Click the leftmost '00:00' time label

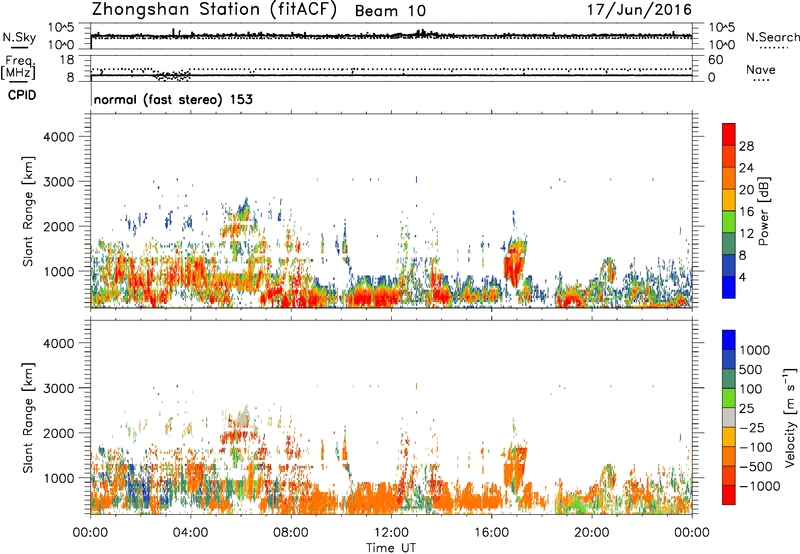point(90,533)
